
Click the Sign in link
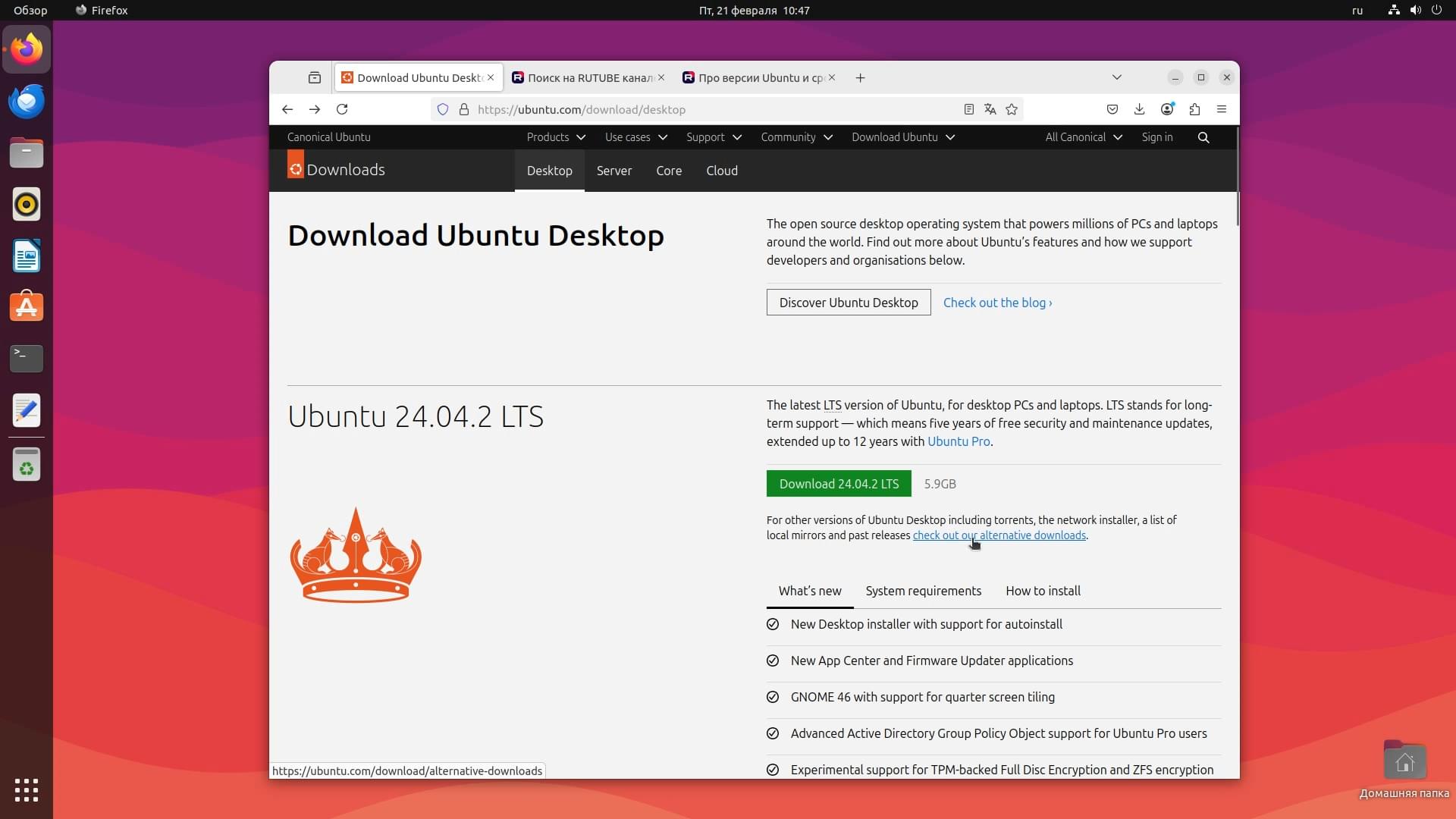tap(1157, 137)
